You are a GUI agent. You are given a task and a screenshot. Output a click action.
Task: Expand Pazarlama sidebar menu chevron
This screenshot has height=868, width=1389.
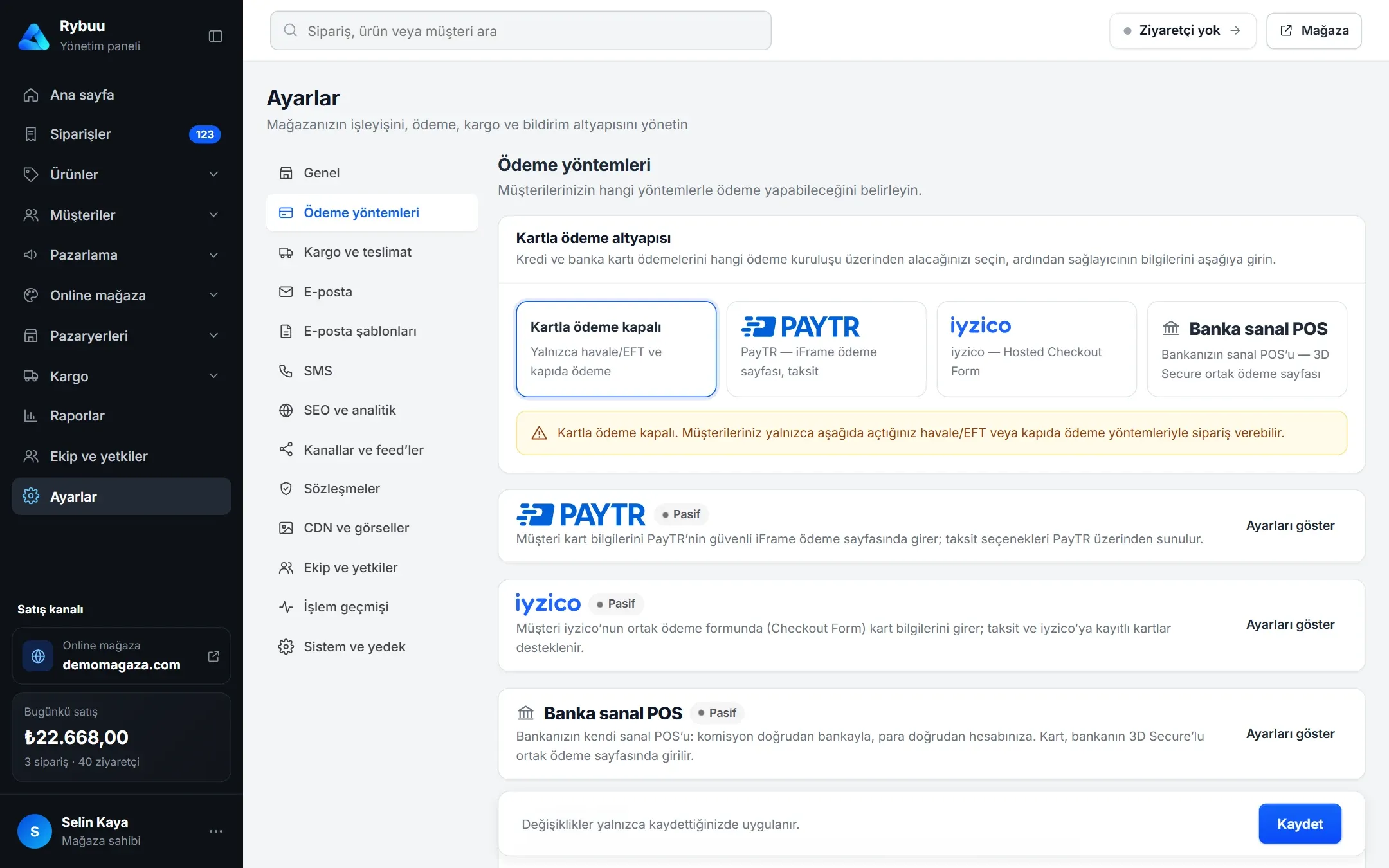coord(213,255)
